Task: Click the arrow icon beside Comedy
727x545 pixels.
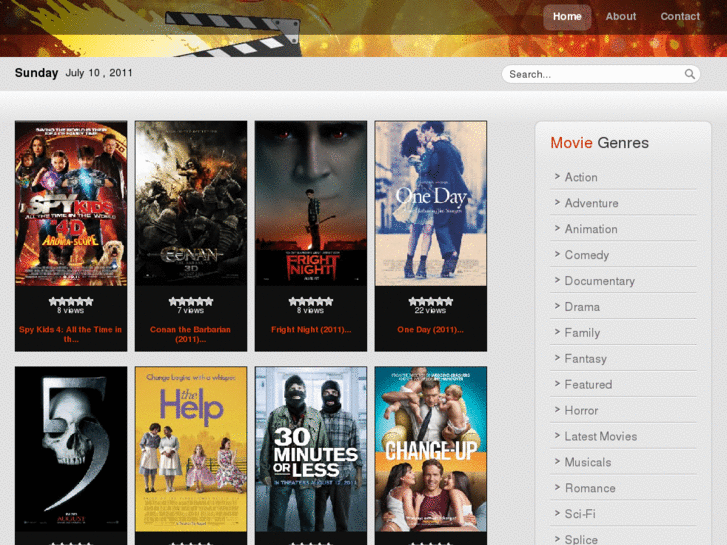Action: point(557,254)
